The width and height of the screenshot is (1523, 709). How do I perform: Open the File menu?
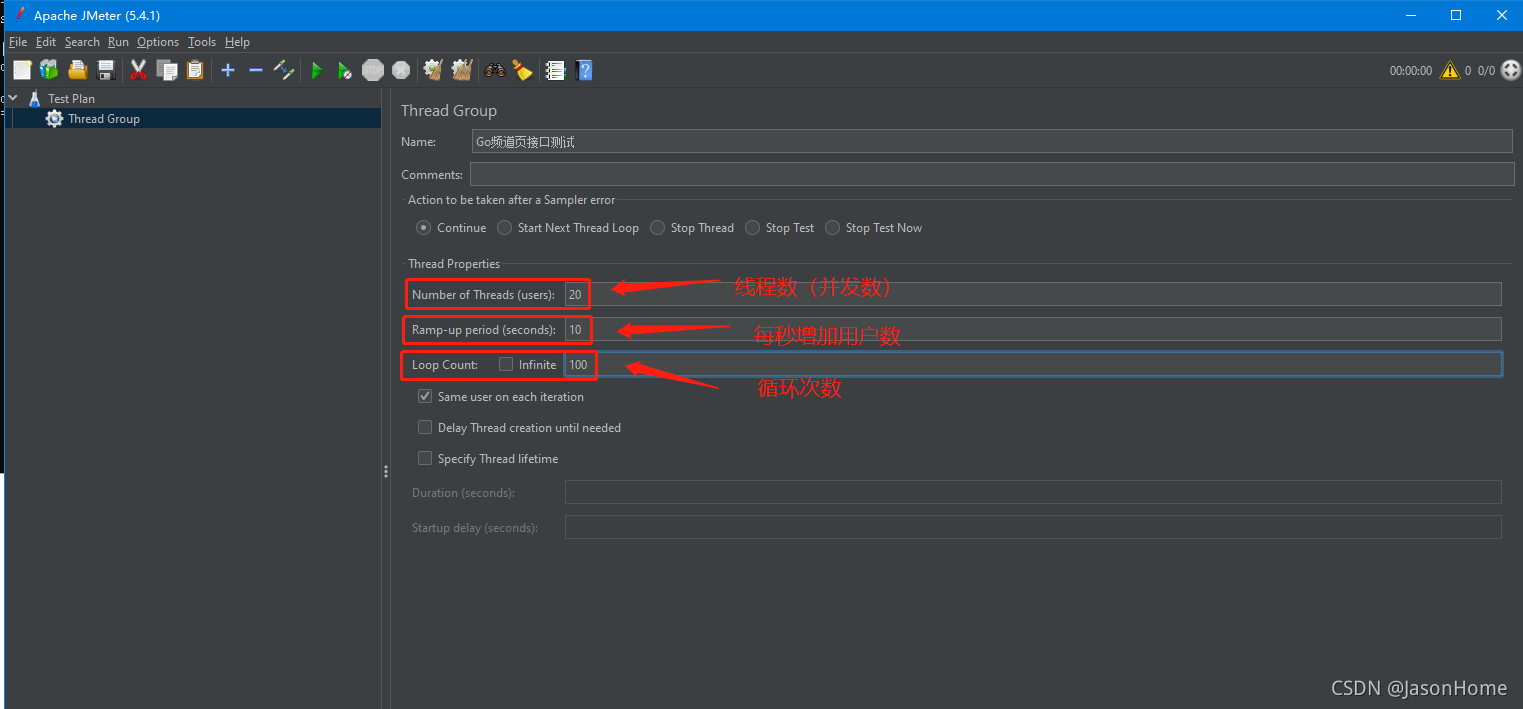(18, 42)
